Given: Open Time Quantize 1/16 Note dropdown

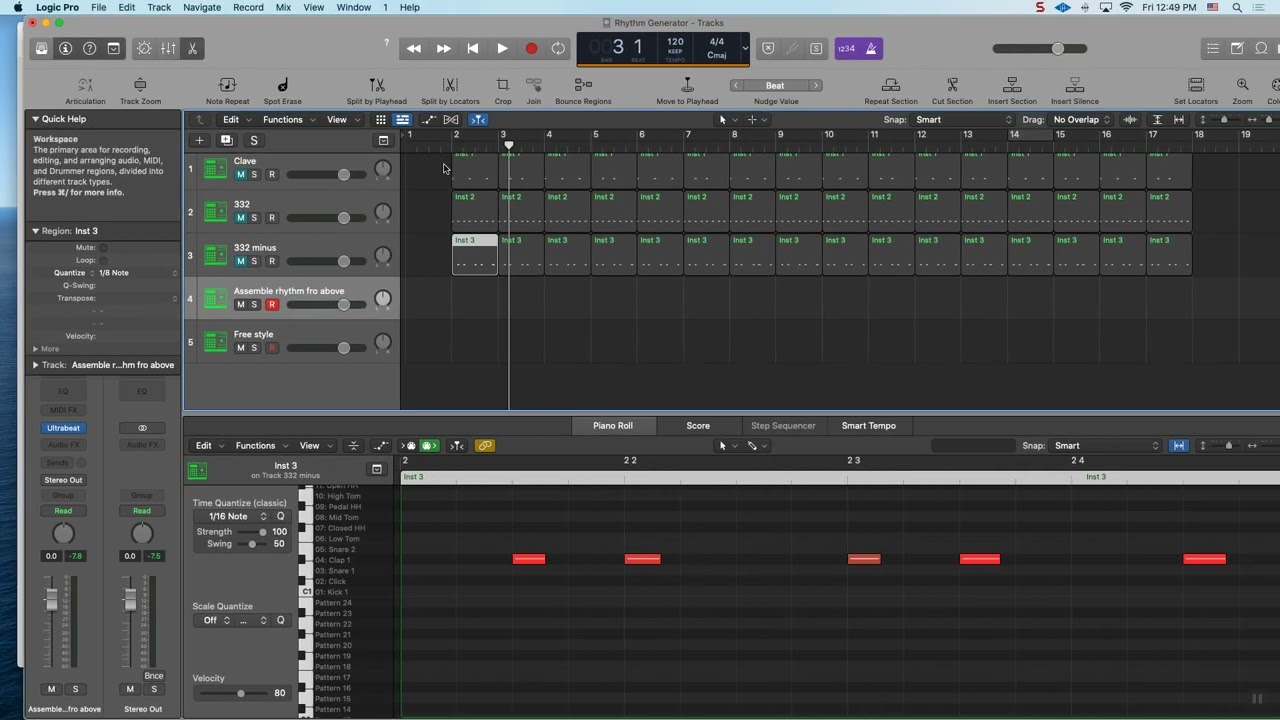Looking at the screenshot, I should [x=233, y=516].
